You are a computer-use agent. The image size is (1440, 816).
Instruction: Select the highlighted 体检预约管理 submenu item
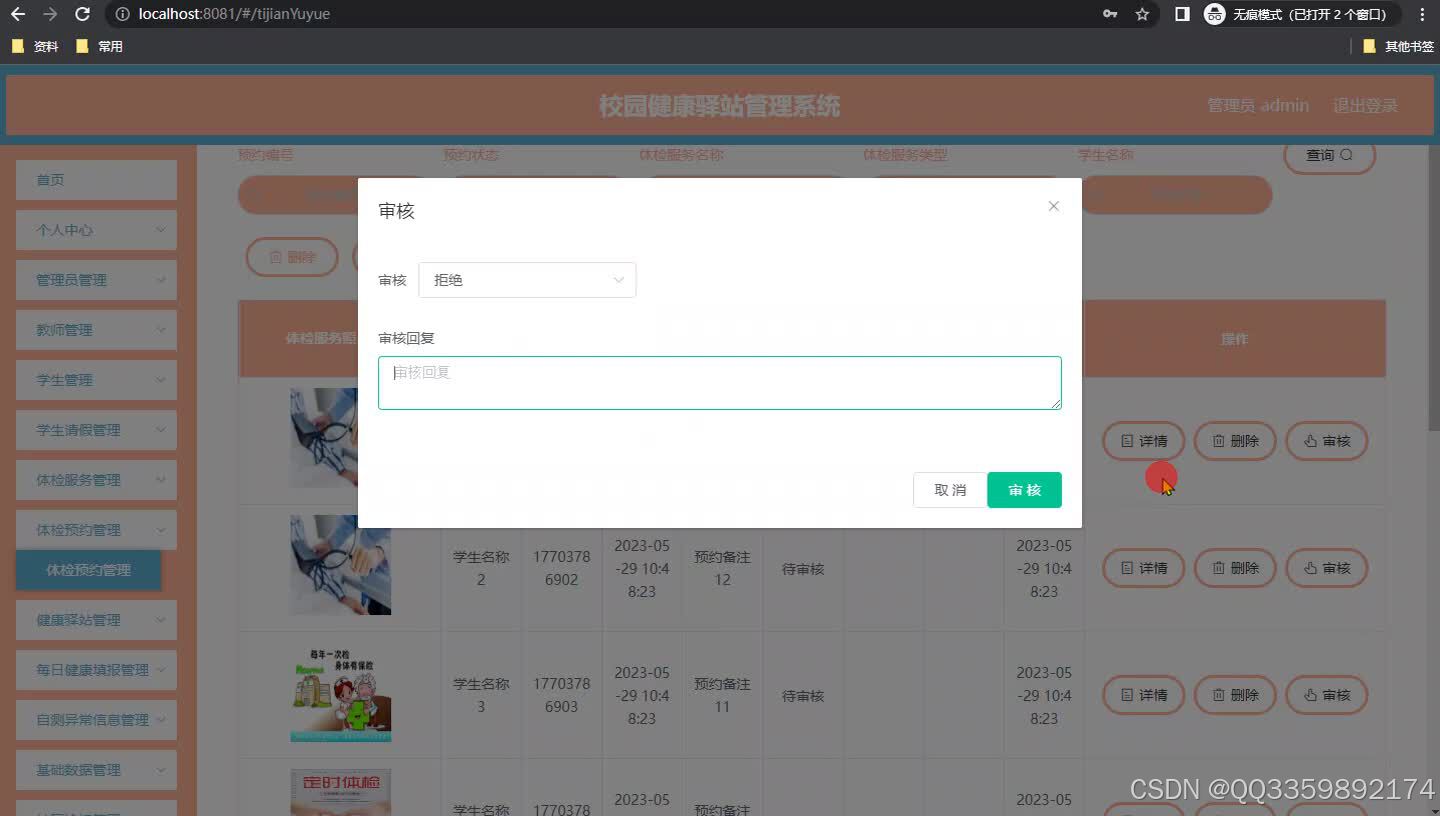pyautogui.click(x=88, y=570)
